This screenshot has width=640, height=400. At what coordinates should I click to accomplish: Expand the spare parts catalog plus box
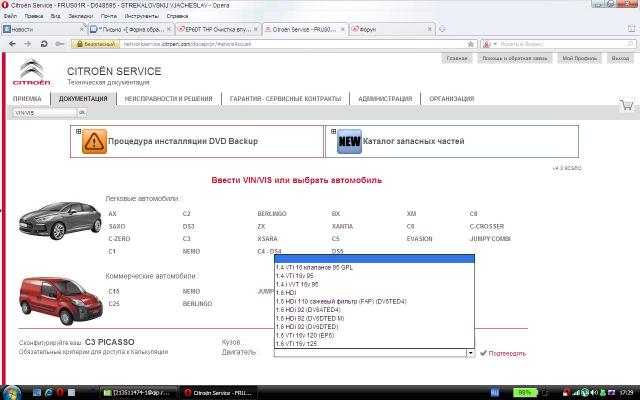[331, 131]
